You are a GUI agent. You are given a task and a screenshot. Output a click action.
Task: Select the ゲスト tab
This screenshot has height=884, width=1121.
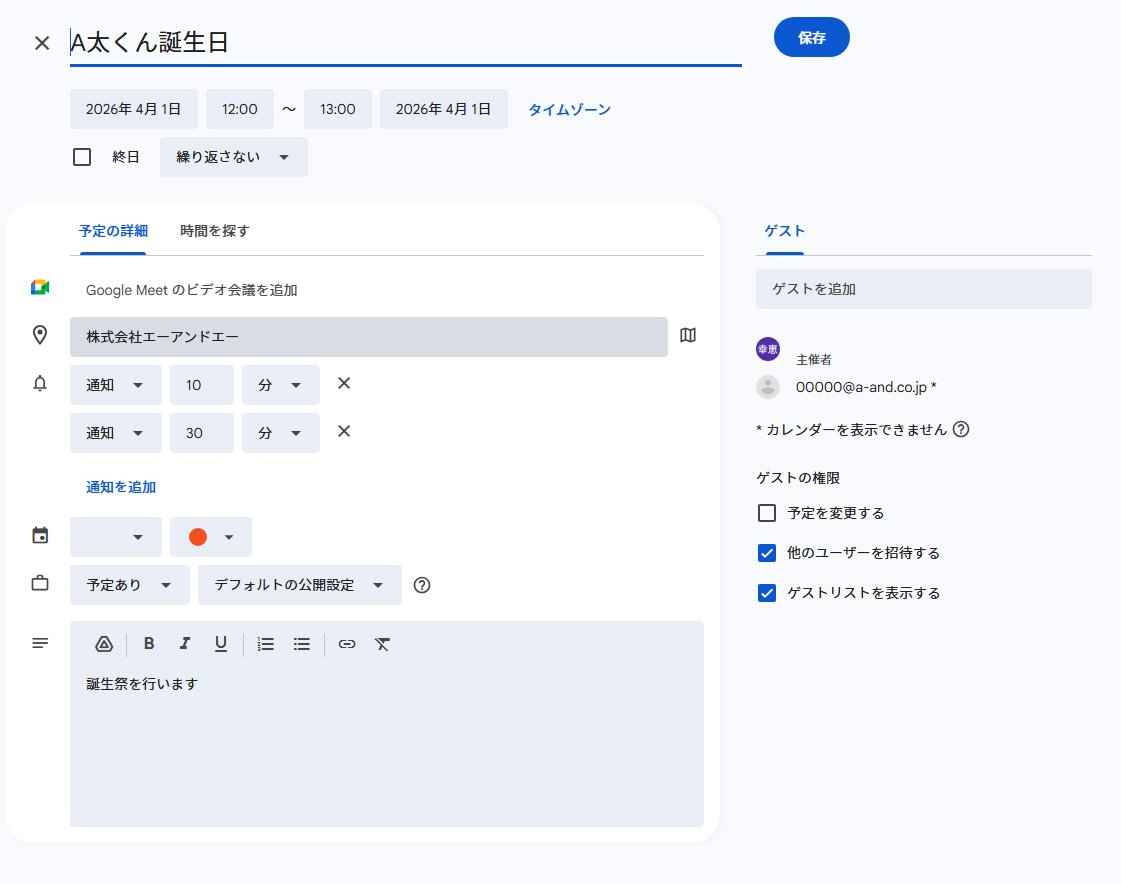point(784,230)
